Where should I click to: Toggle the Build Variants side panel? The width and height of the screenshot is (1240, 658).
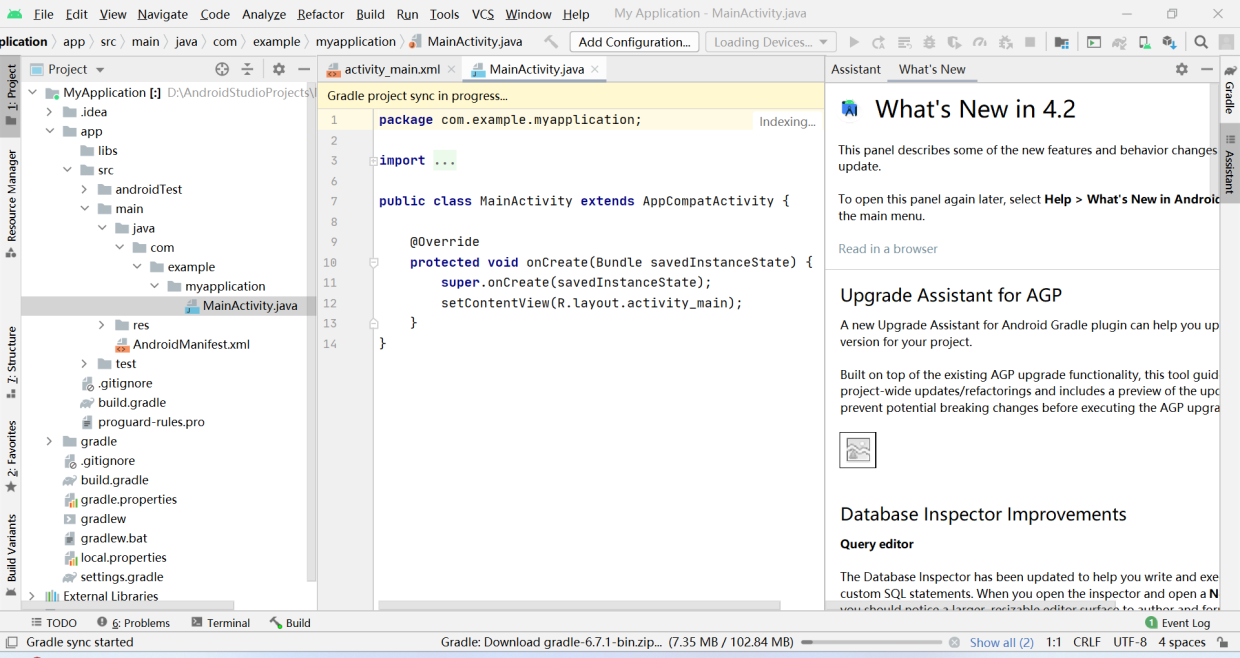click(x=11, y=548)
